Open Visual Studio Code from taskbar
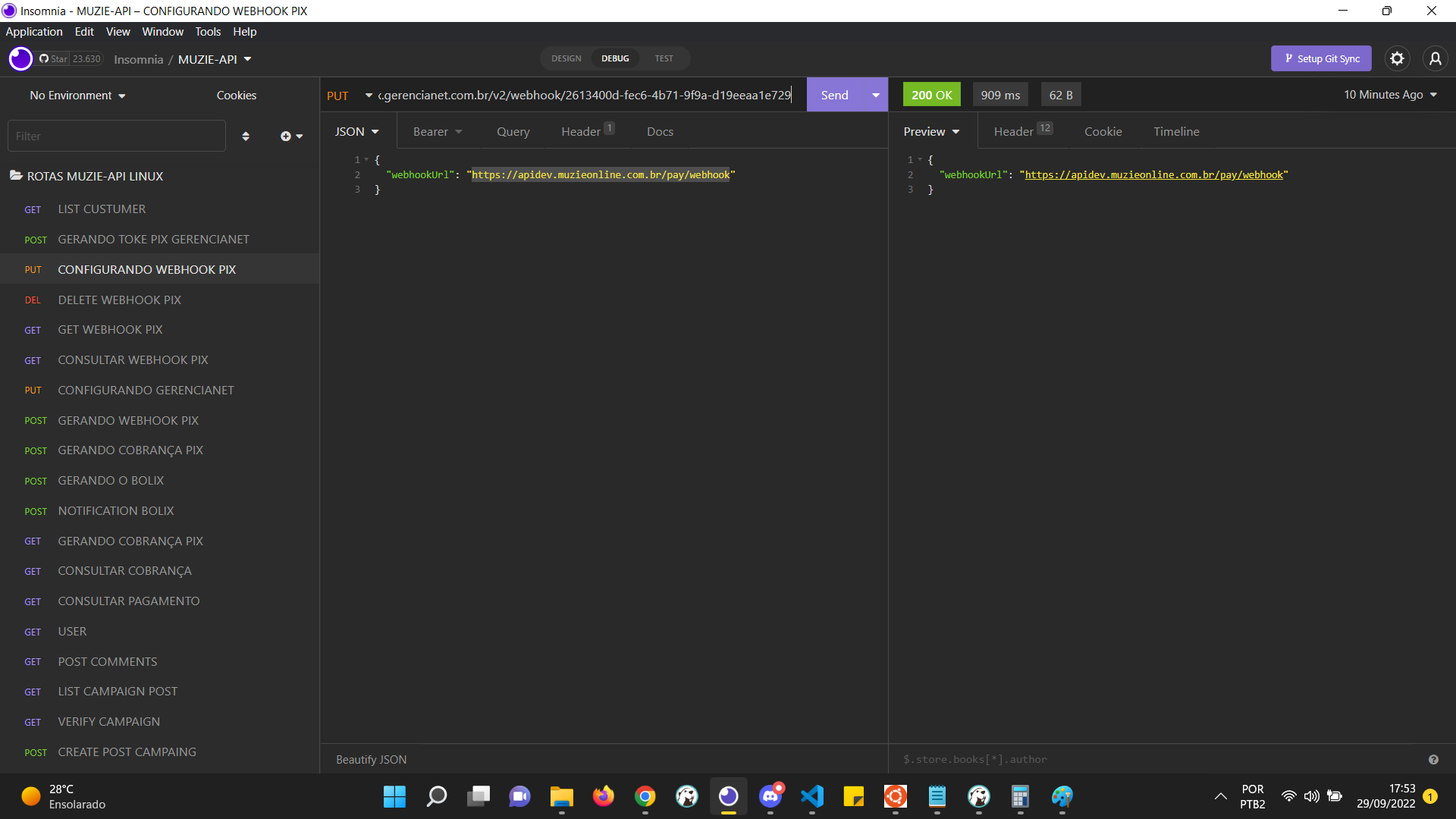1456x819 pixels. [812, 796]
